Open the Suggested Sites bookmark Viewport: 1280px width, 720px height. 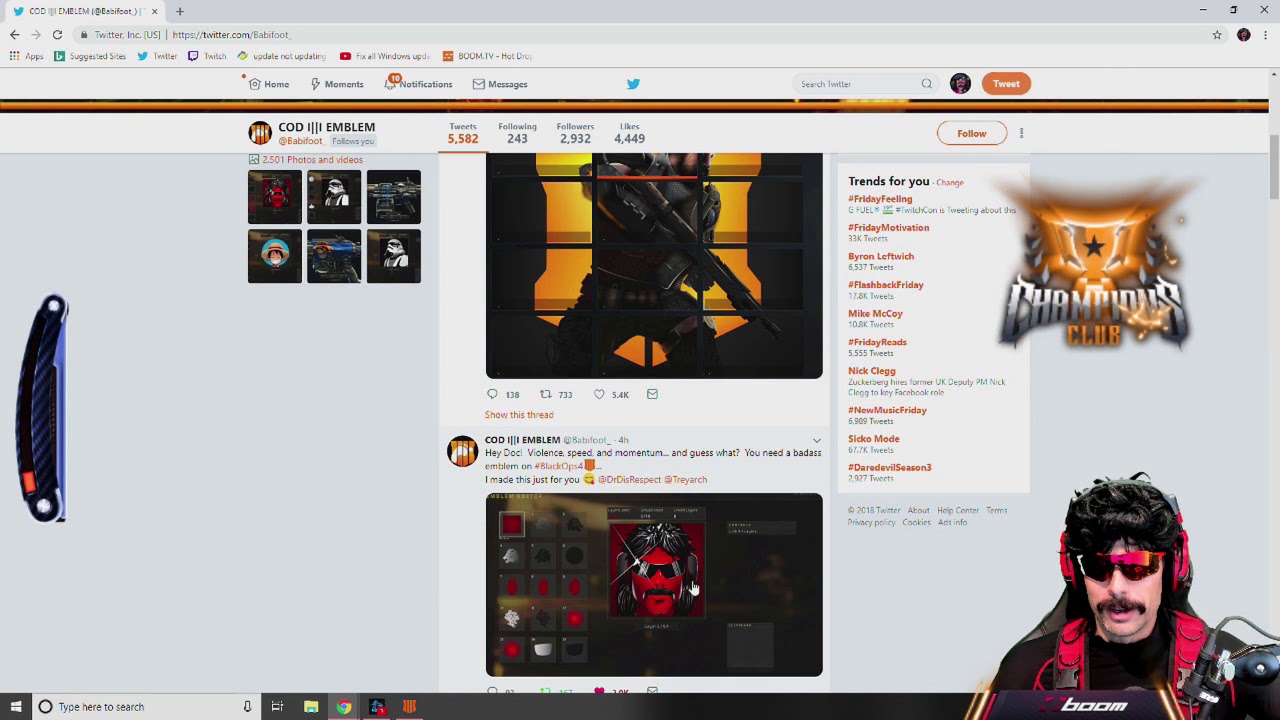90,56
